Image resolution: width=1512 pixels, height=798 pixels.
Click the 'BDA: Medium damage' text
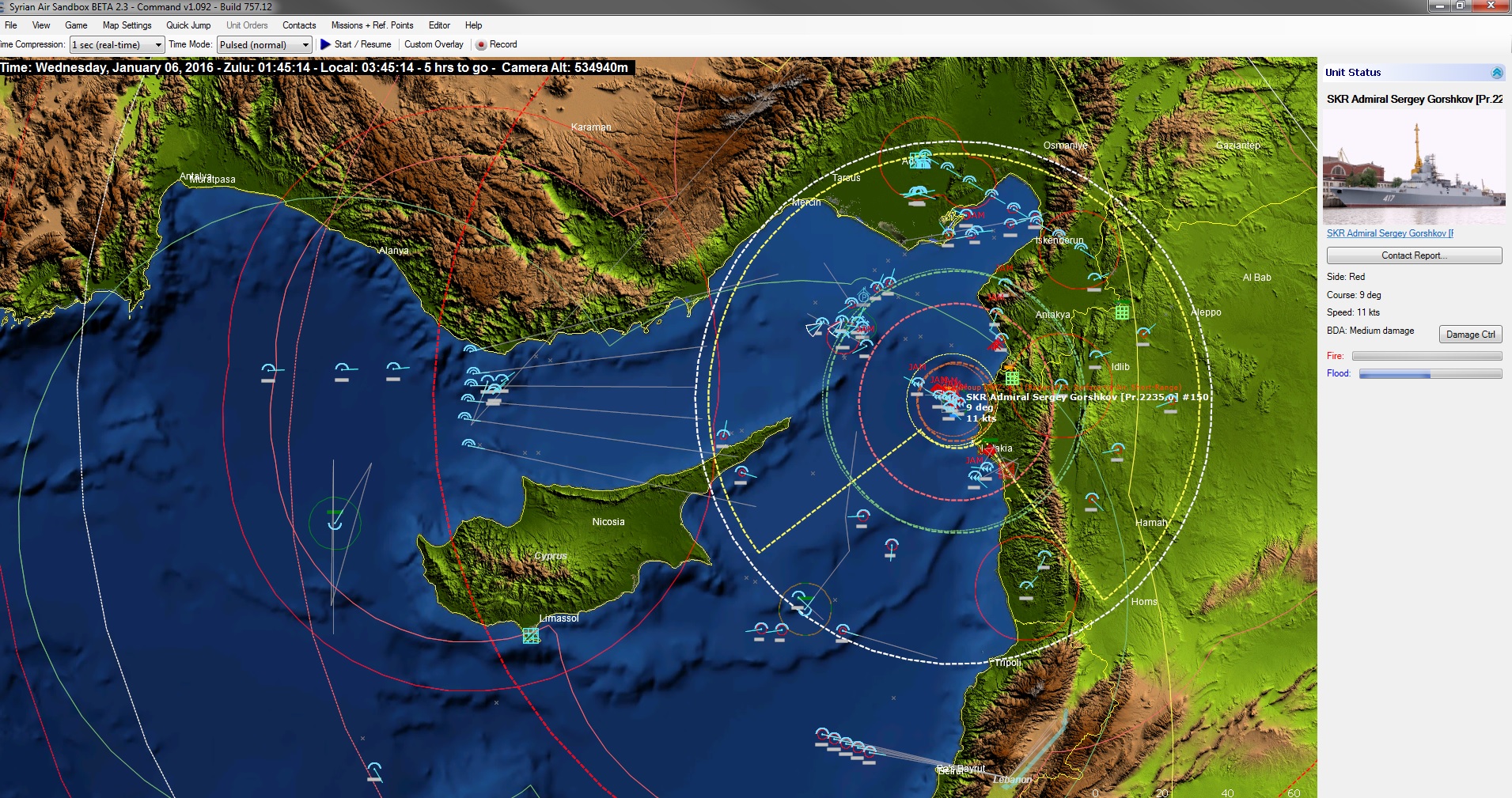coord(1370,331)
